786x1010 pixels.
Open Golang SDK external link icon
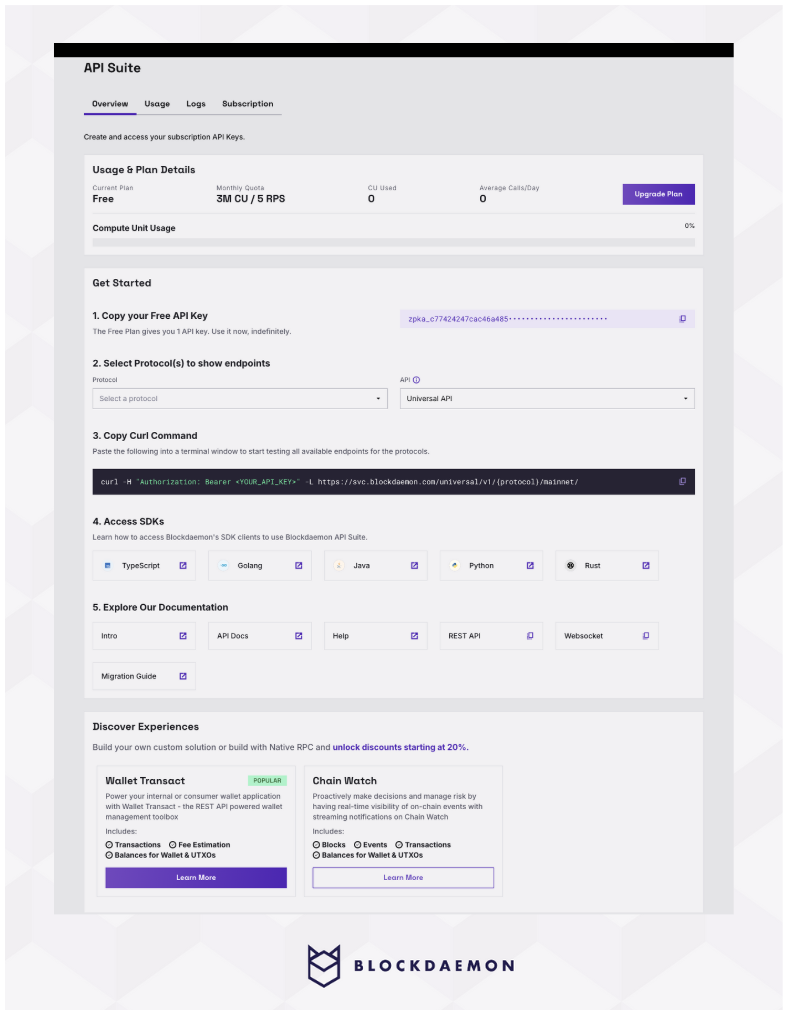pos(298,566)
